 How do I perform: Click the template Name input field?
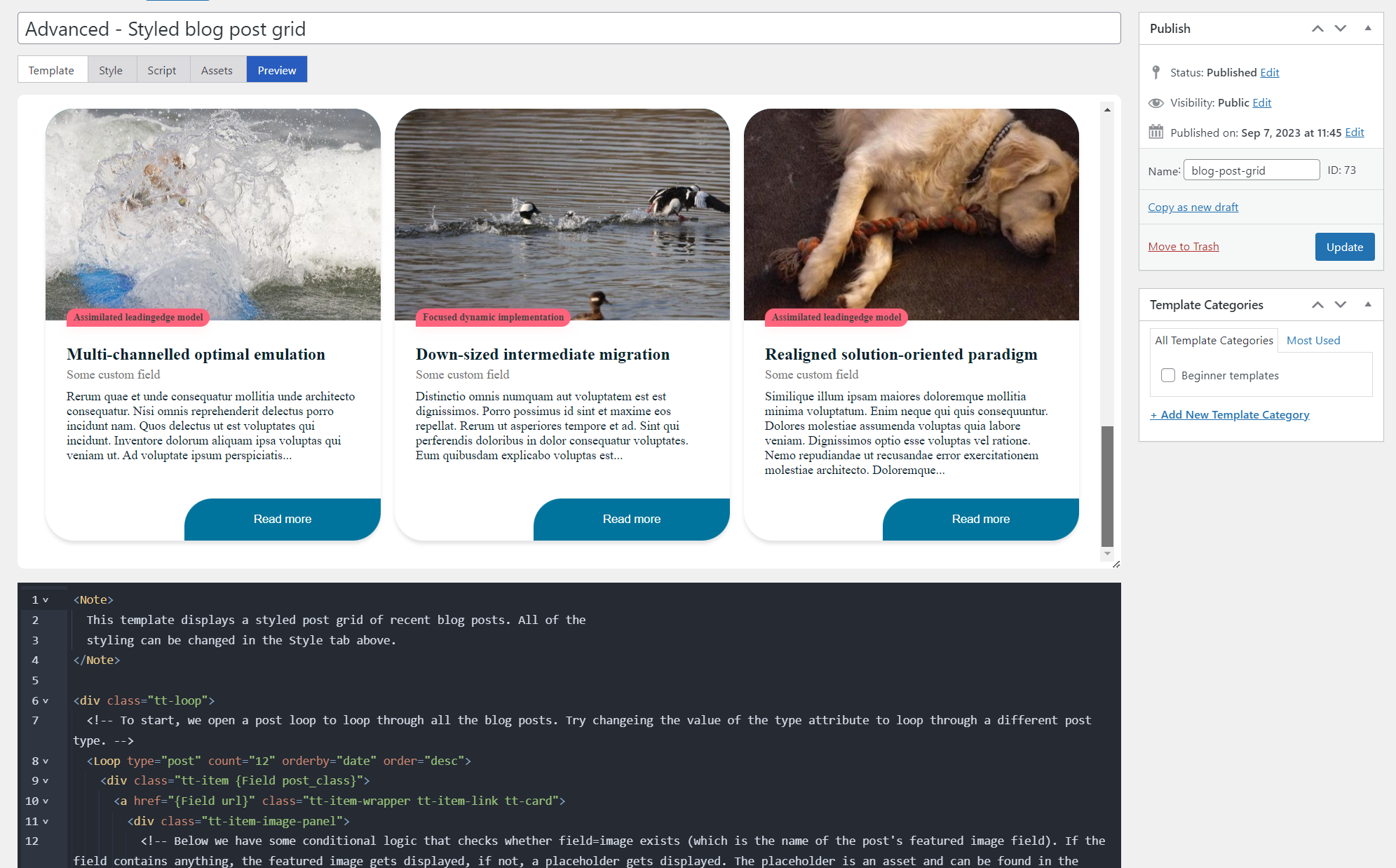click(1252, 170)
